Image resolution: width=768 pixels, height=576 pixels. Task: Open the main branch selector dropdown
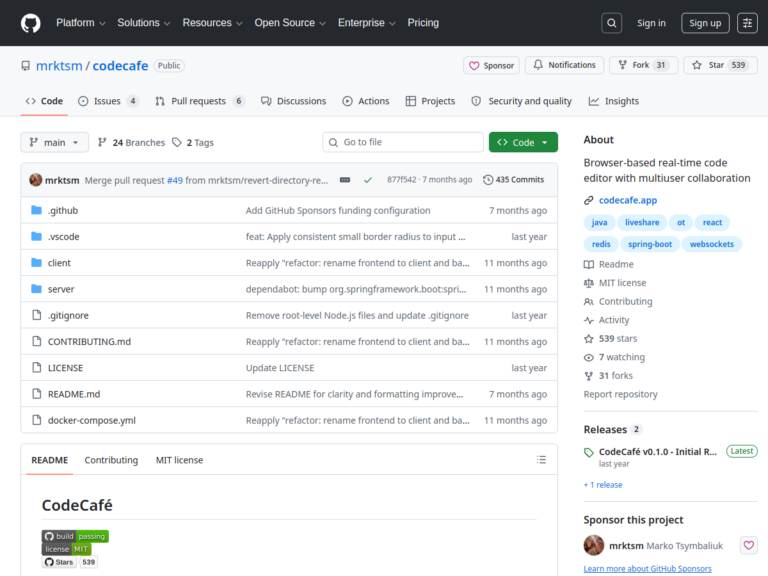click(54, 142)
